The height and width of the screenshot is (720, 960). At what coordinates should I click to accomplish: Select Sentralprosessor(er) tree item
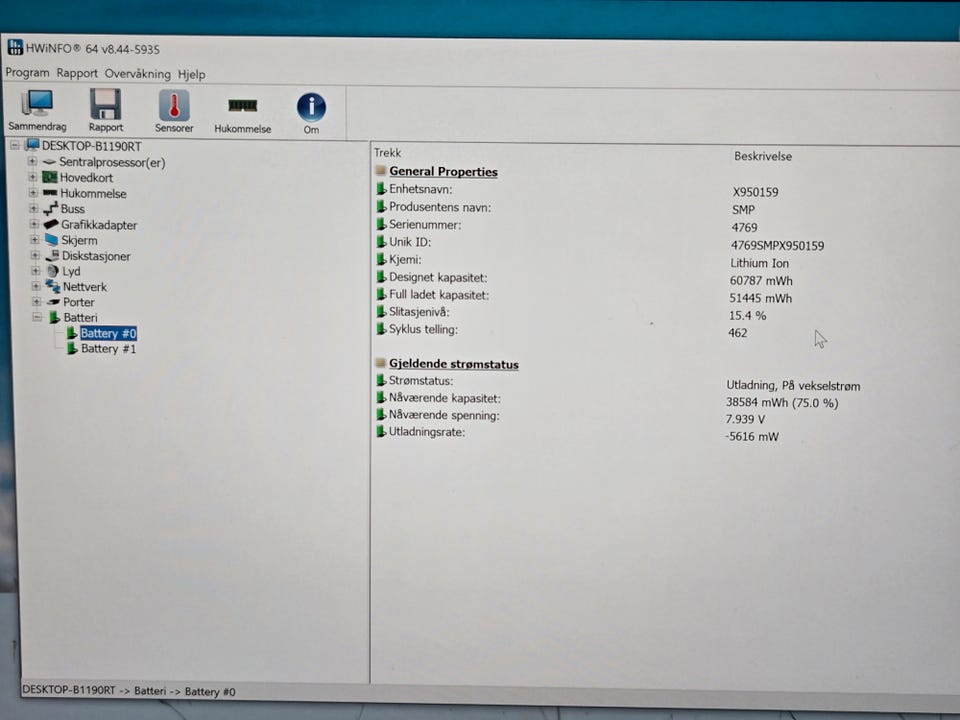pos(112,162)
